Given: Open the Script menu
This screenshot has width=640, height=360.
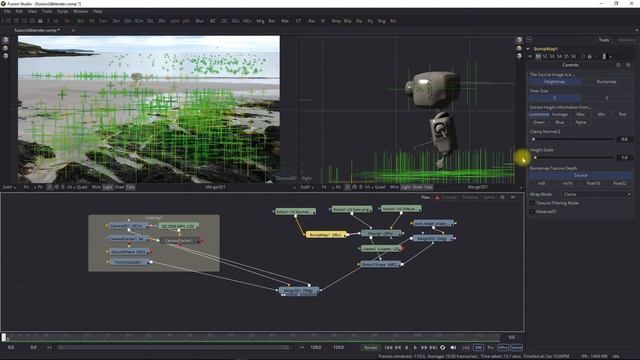Looking at the screenshot, I should (x=62, y=11).
